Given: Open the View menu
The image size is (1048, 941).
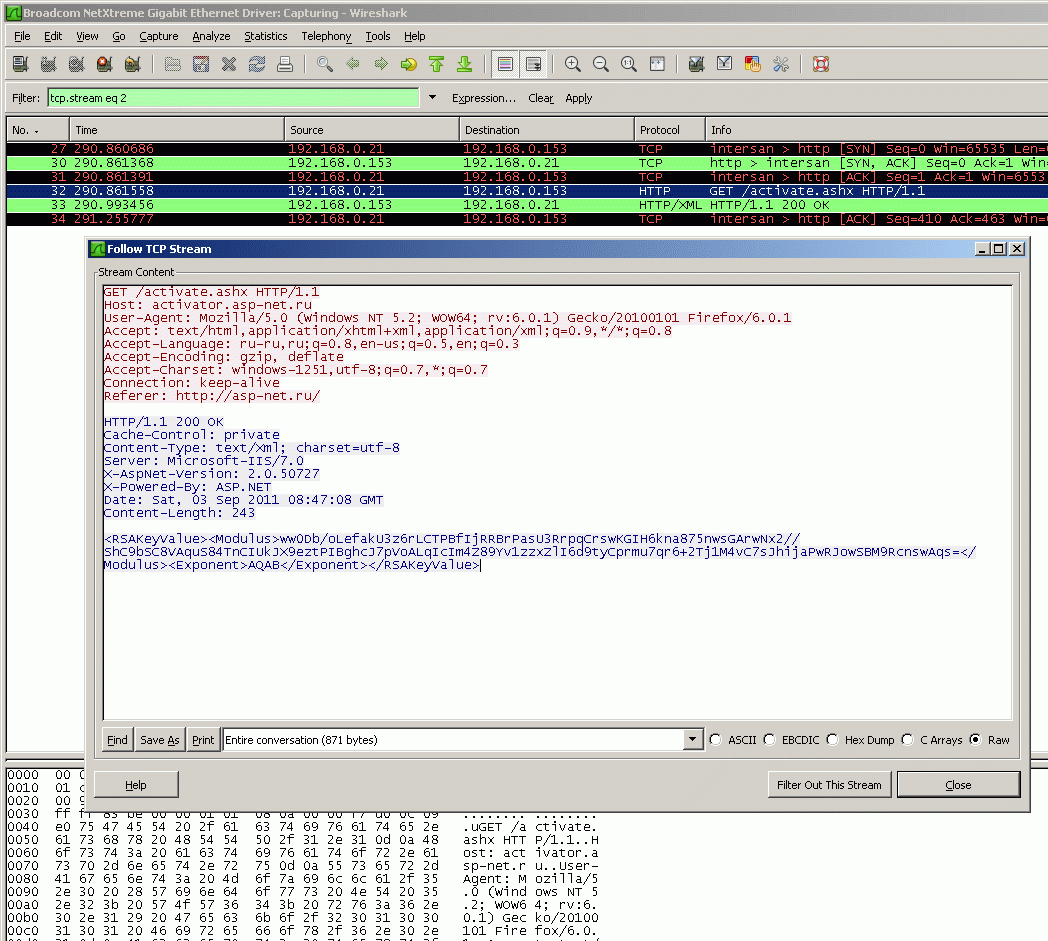Looking at the screenshot, I should pos(87,36).
